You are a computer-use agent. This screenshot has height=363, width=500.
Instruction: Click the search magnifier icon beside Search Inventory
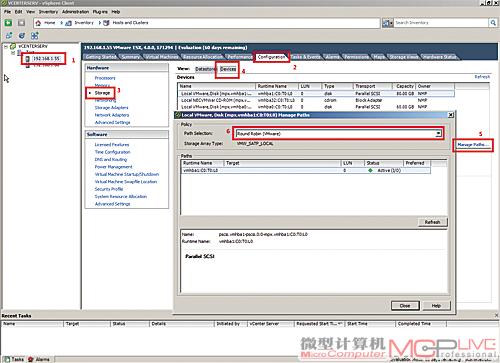[493, 23]
